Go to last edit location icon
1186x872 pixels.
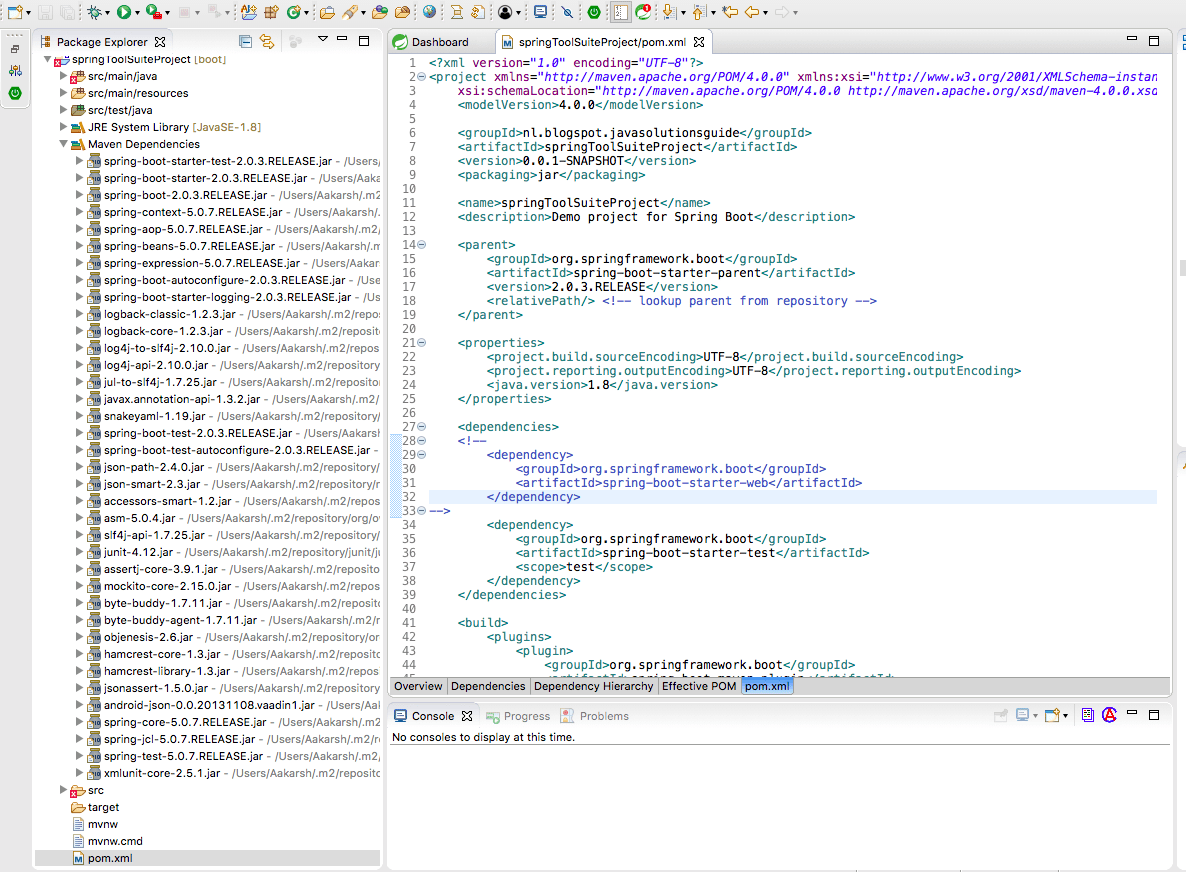pos(730,12)
